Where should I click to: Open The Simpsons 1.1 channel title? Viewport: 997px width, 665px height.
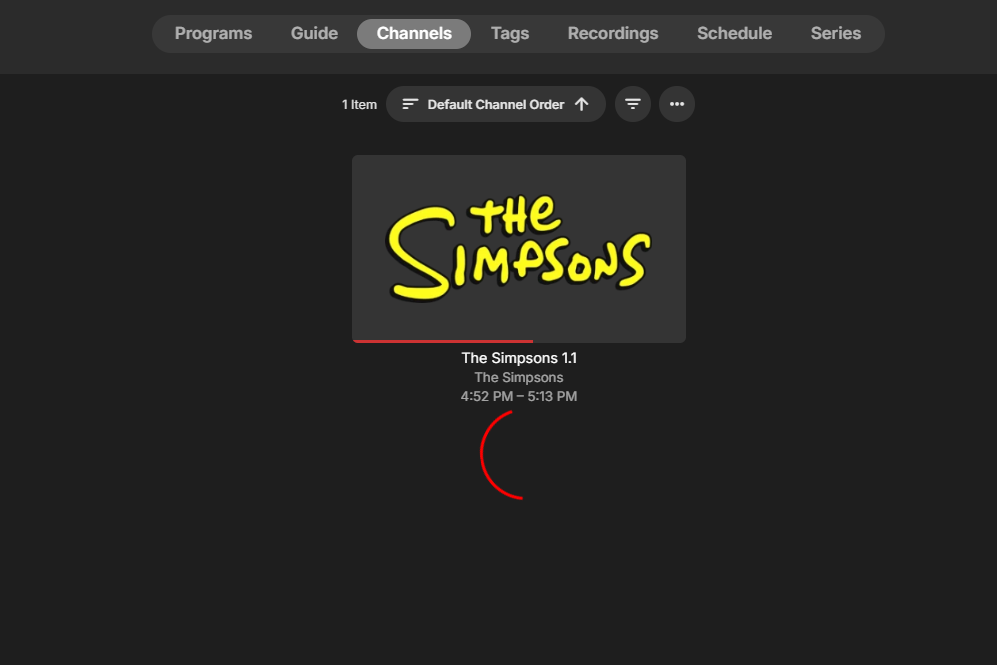coord(519,358)
